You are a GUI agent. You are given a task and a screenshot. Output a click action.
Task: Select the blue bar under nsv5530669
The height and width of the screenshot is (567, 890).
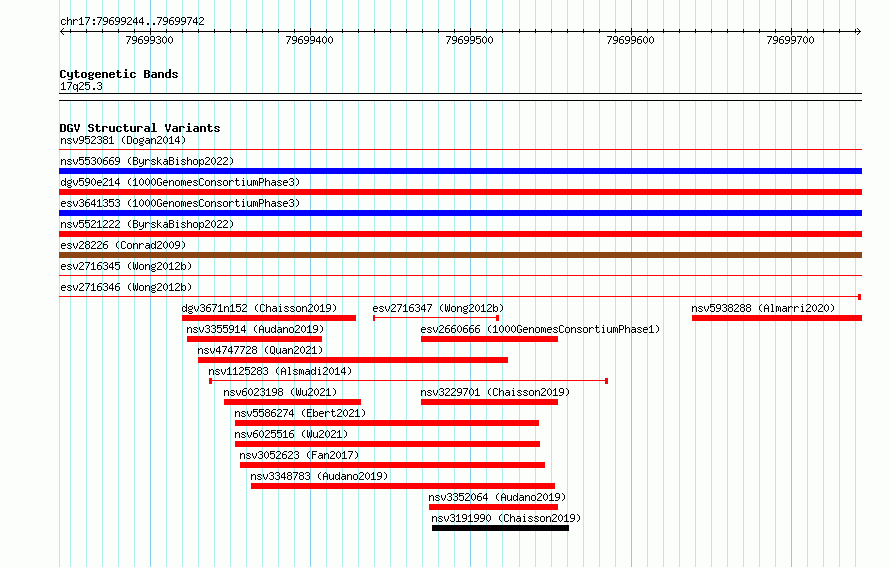click(460, 171)
